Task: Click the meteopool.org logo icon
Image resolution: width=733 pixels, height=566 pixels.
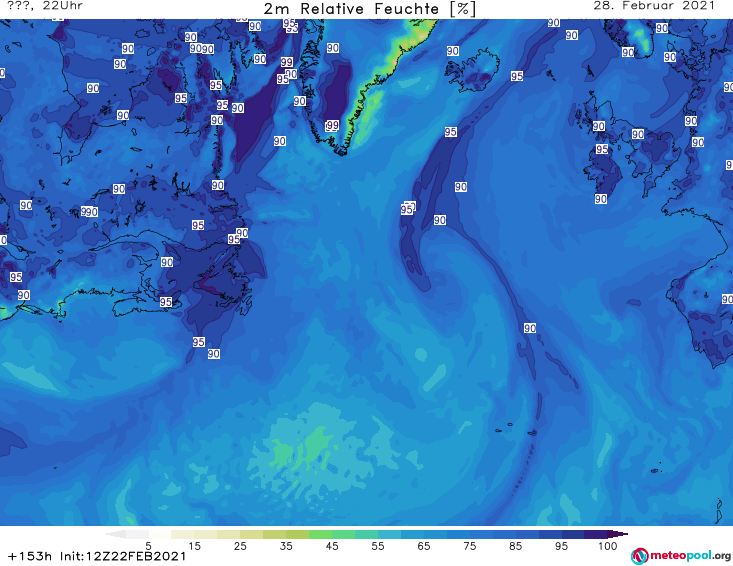Action: tap(640, 556)
